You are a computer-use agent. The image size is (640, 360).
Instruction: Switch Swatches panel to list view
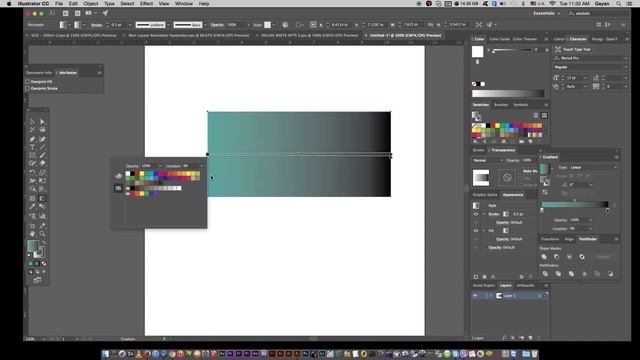click(x=536, y=116)
